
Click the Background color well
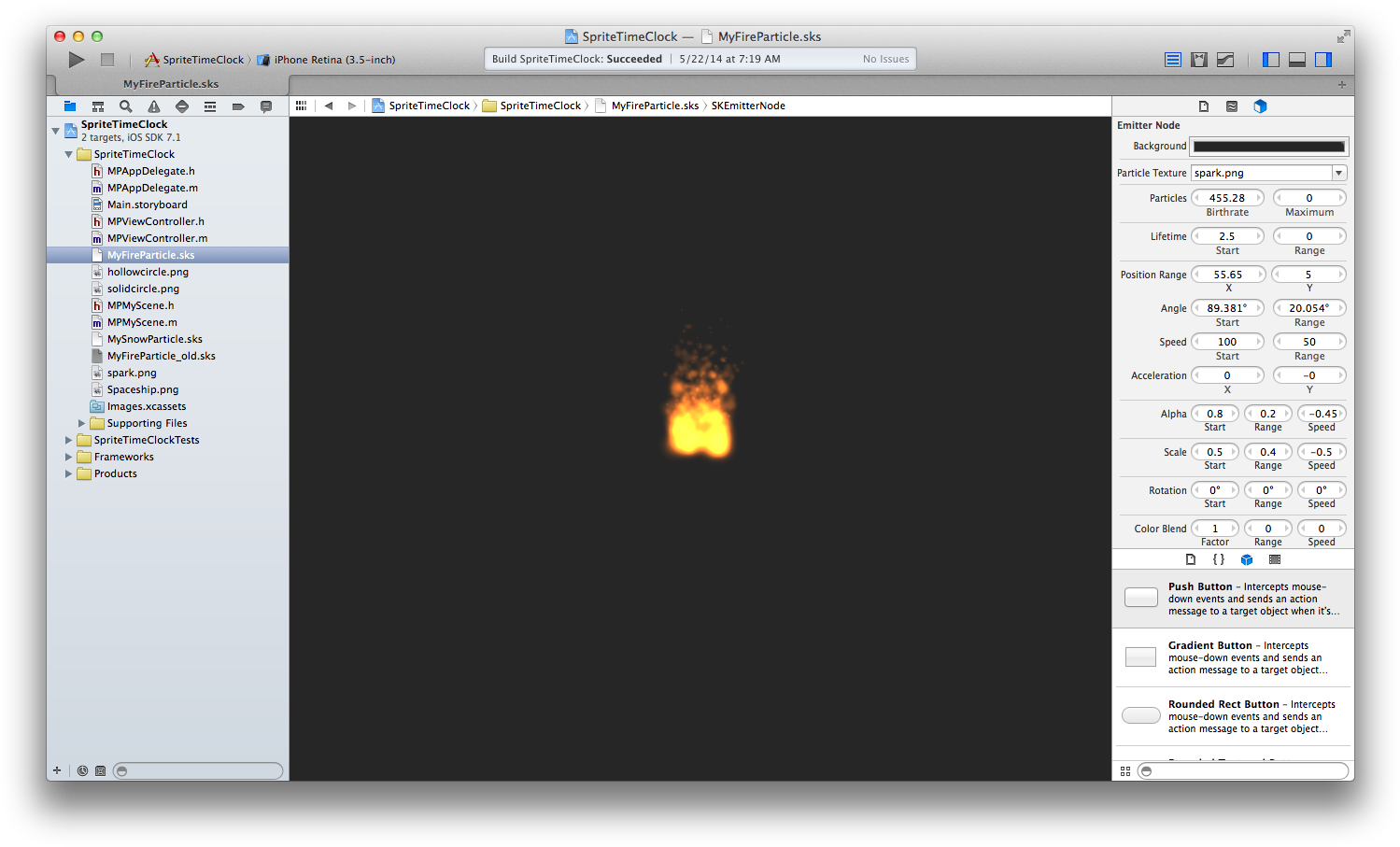pos(1269,147)
